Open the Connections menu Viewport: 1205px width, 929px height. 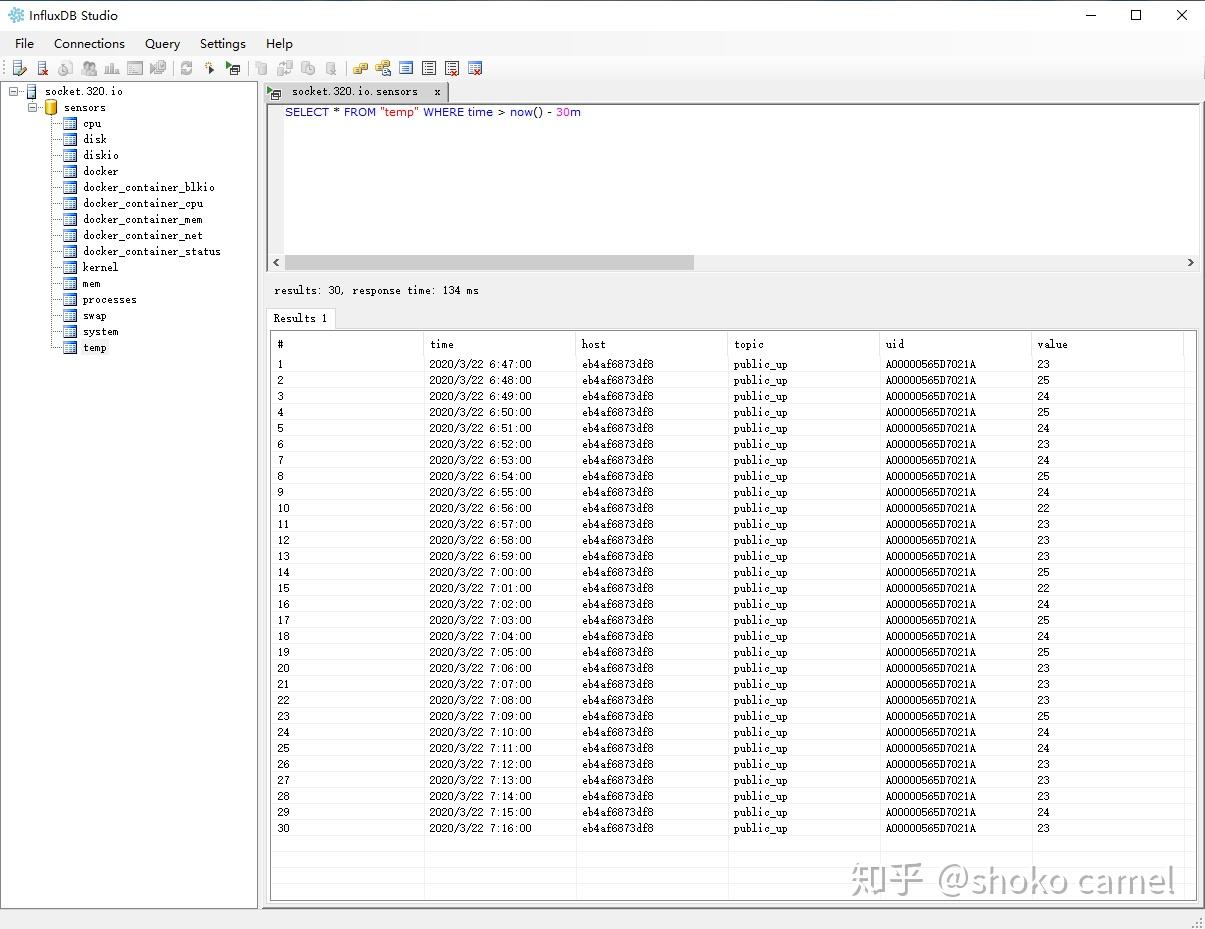(x=89, y=43)
